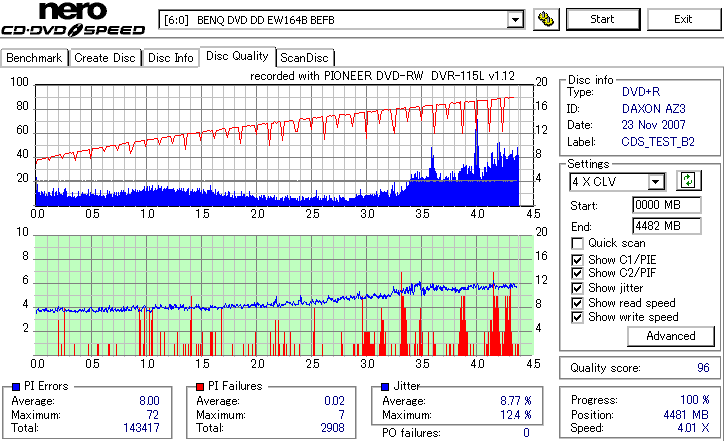Image resolution: width=724 pixels, height=441 pixels.
Task: Click the blue PI Errors legend square
Action: click(x=16, y=387)
